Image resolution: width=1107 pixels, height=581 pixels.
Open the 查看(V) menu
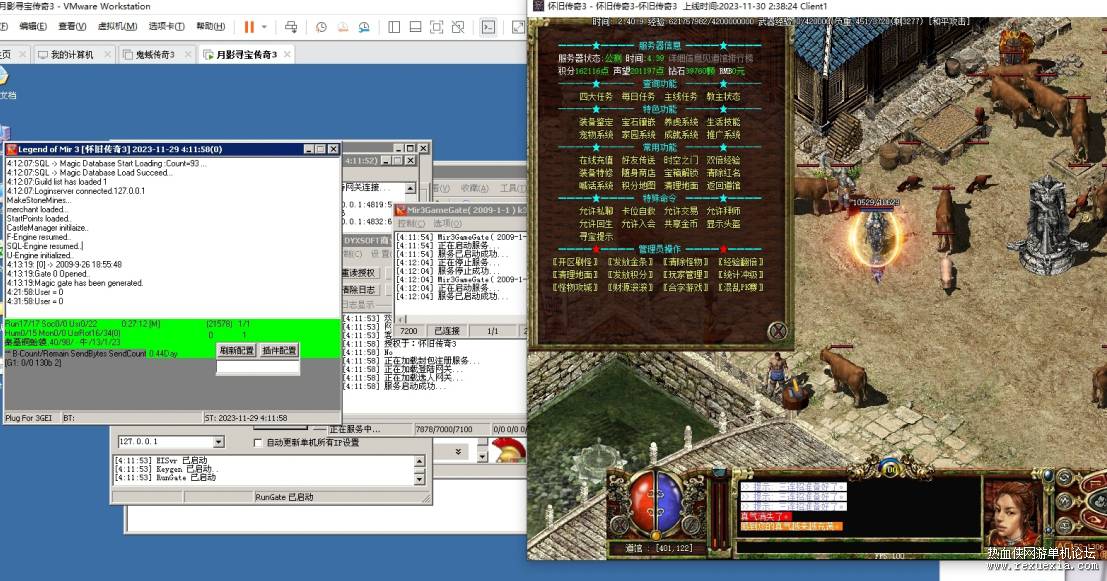[72, 26]
